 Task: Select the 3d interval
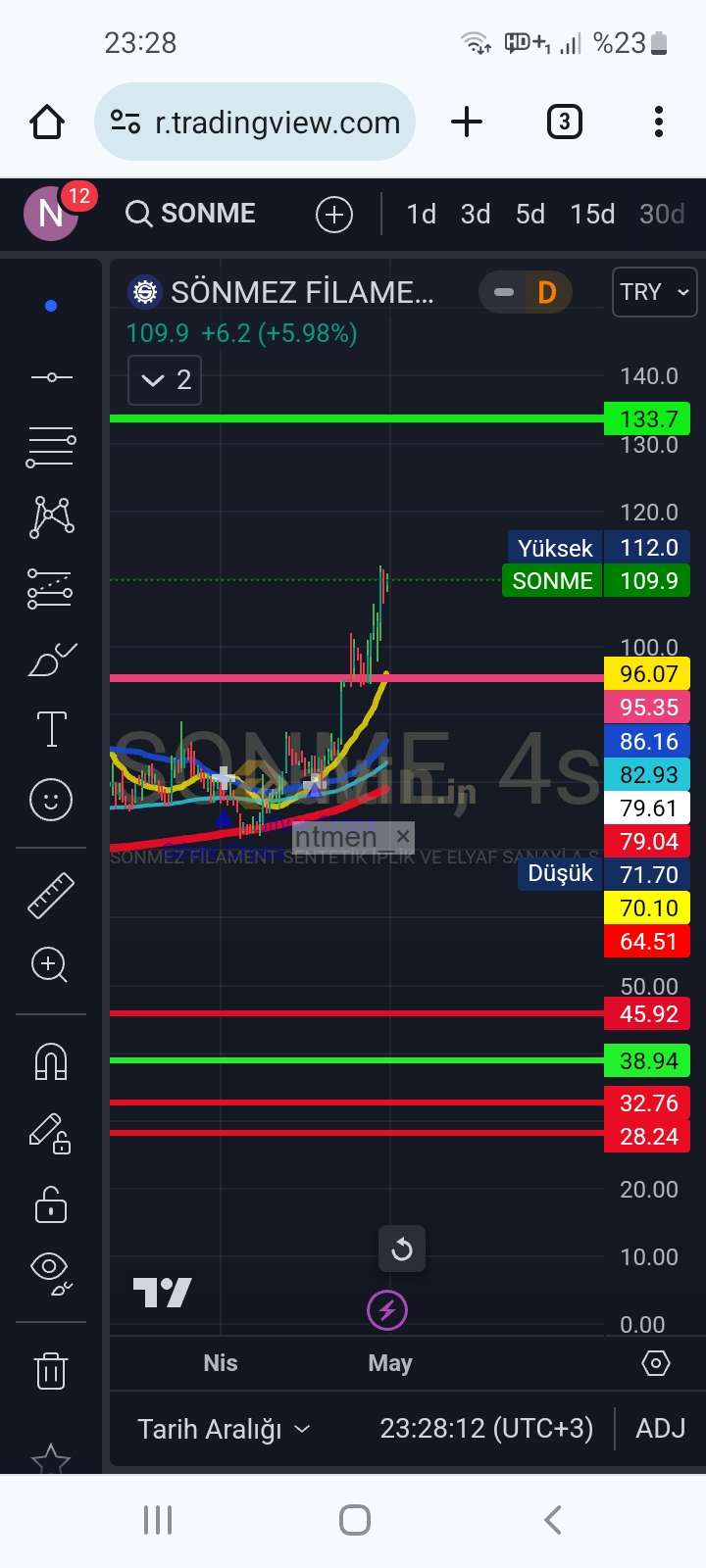pos(476,214)
